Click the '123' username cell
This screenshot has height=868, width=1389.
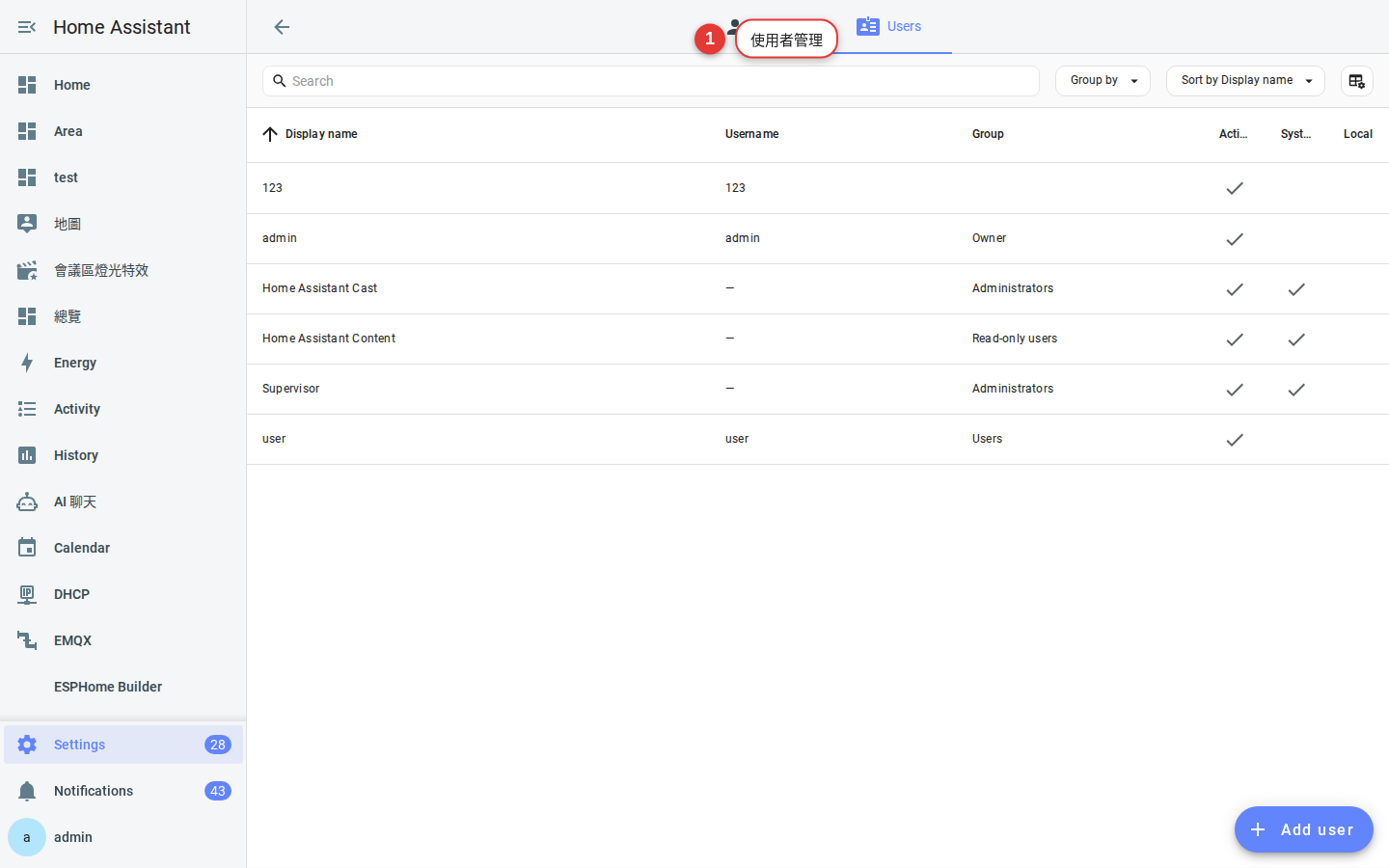pos(735,188)
